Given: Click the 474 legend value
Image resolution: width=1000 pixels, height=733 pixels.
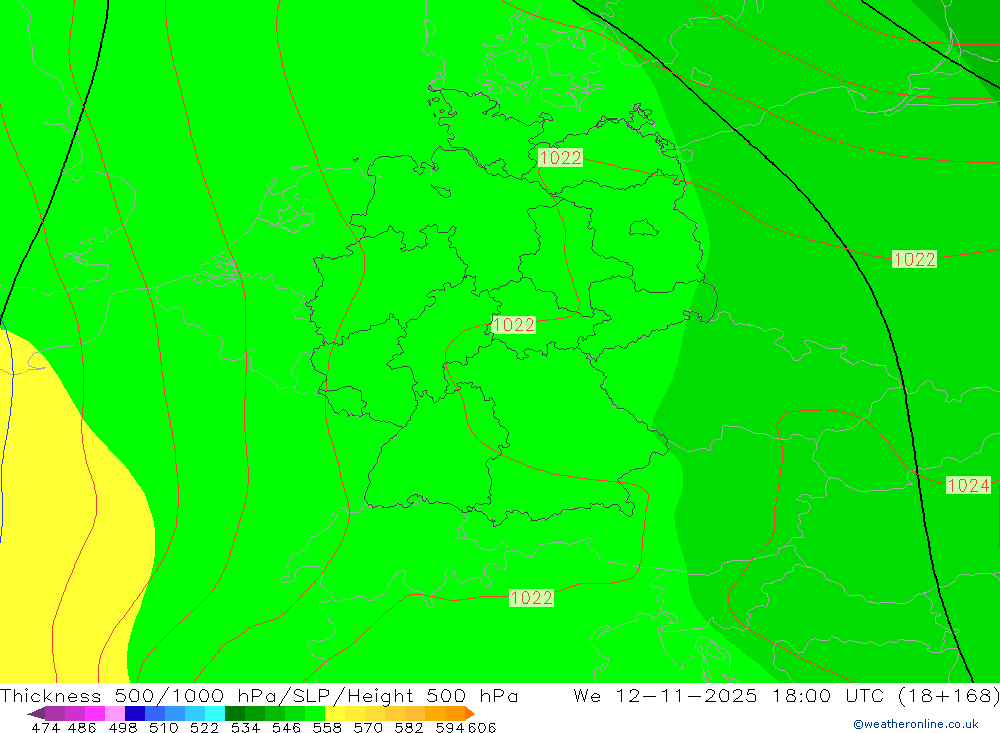Looking at the screenshot, I should click(x=45, y=728).
